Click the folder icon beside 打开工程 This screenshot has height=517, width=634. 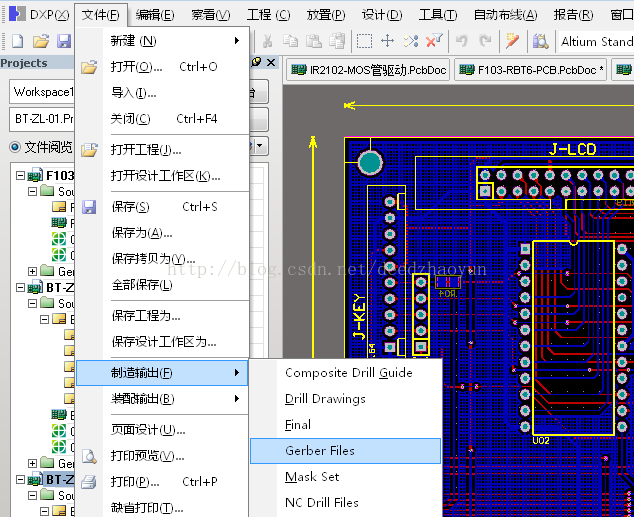click(89, 150)
